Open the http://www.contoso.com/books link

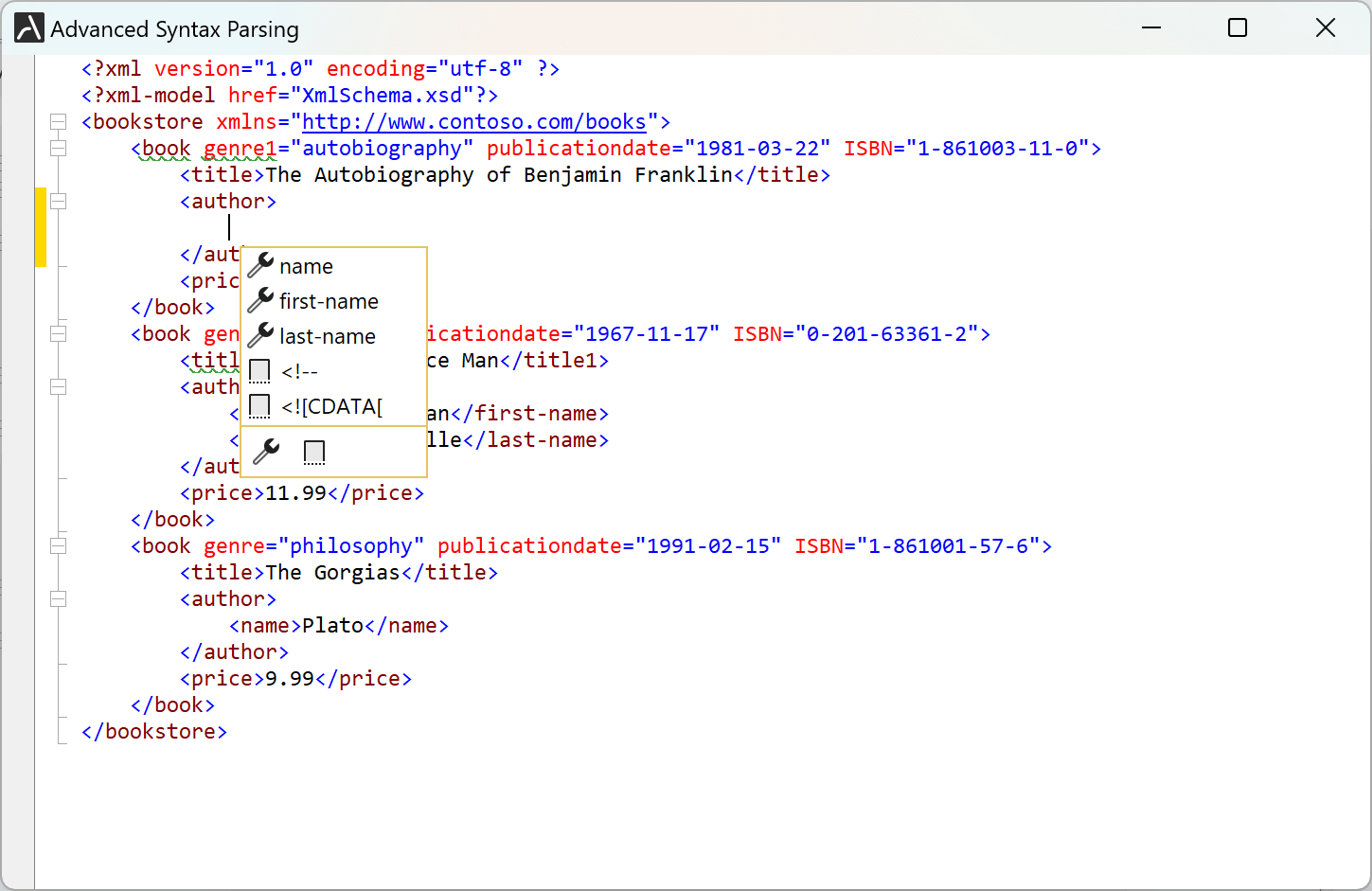click(474, 122)
